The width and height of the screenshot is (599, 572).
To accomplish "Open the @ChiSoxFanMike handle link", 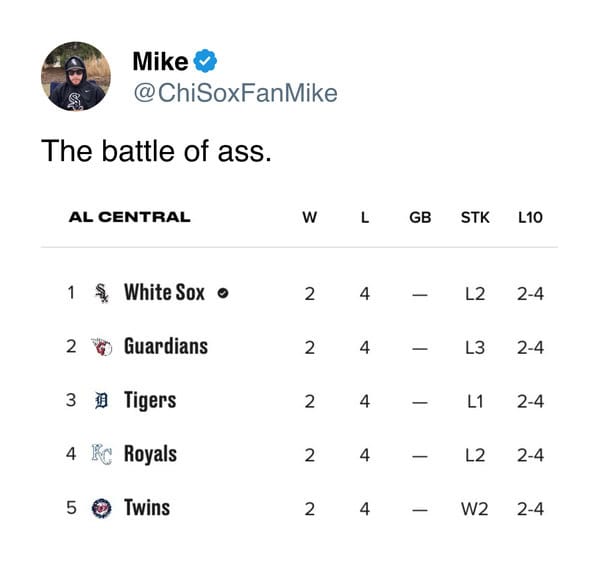I will tap(235, 93).
